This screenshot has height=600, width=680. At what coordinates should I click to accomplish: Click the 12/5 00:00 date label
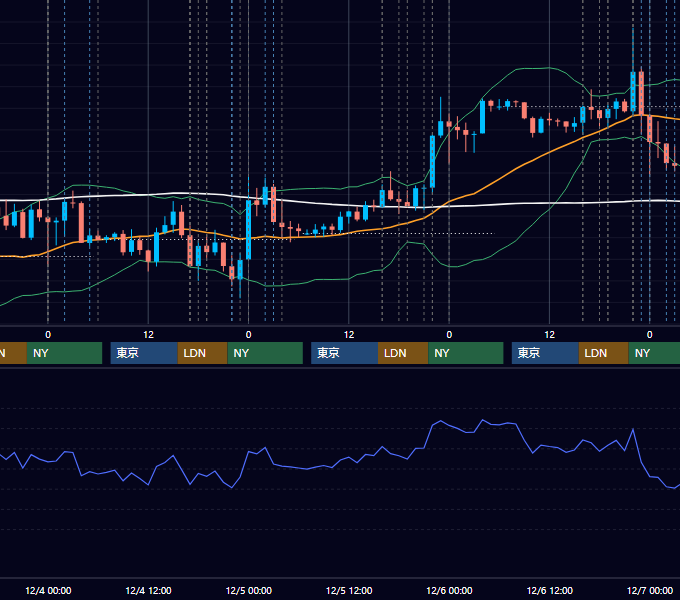(x=248, y=590)
